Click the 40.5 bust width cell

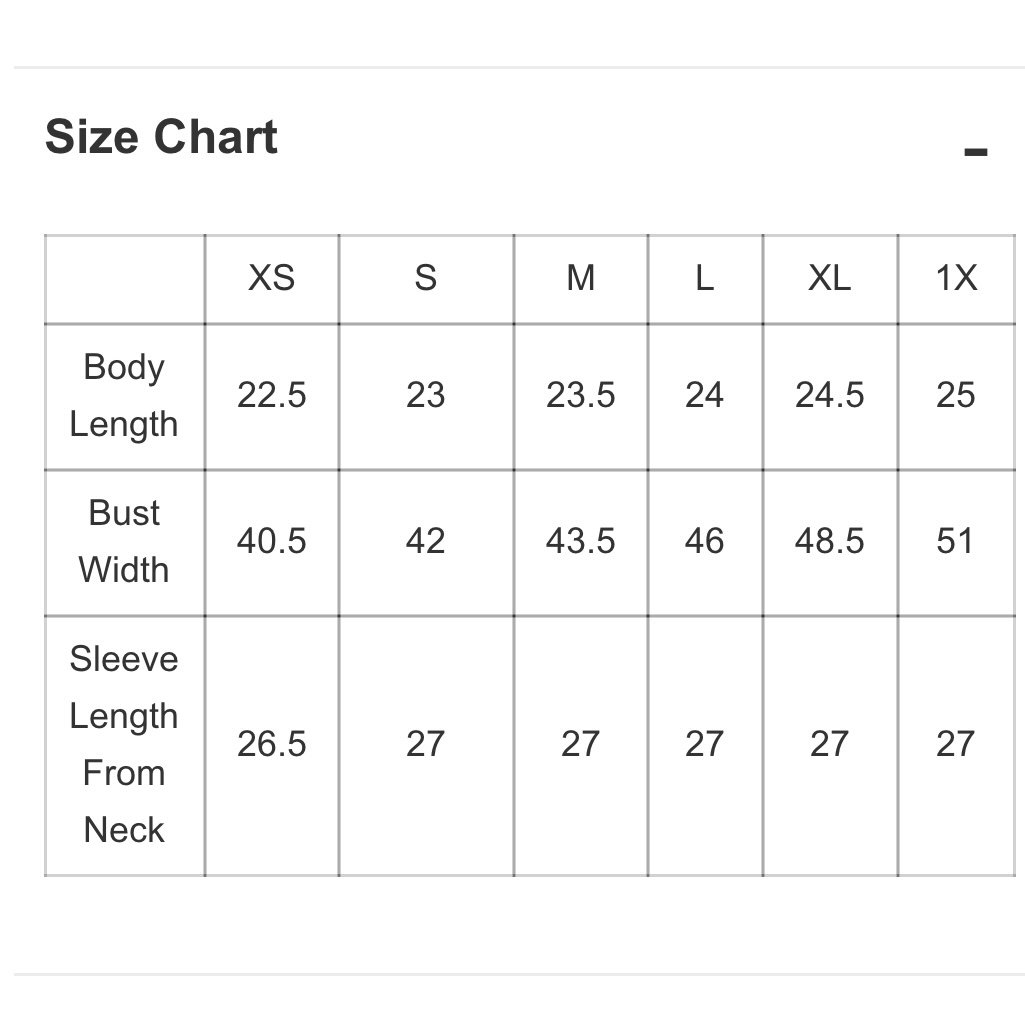(x=271, y=541)
